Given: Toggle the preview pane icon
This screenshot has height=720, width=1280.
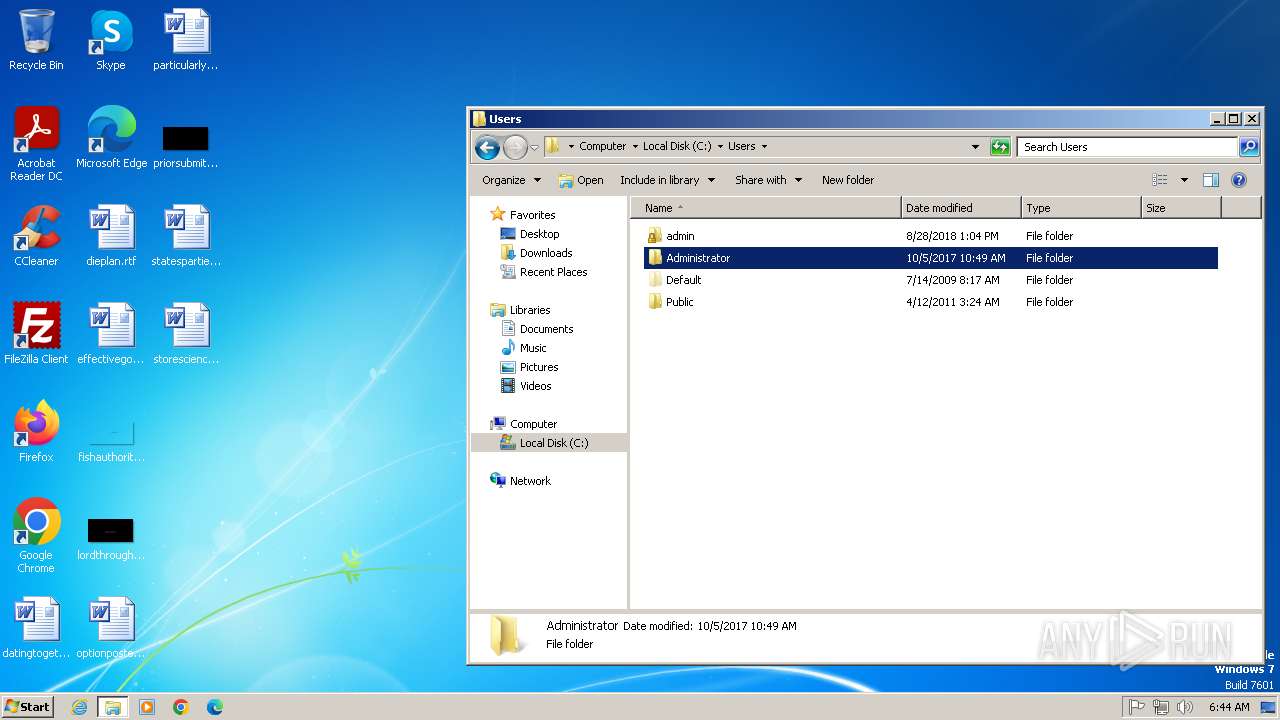Looking at the screenshot, I should pyautogui.click(x=1211, y=180).
